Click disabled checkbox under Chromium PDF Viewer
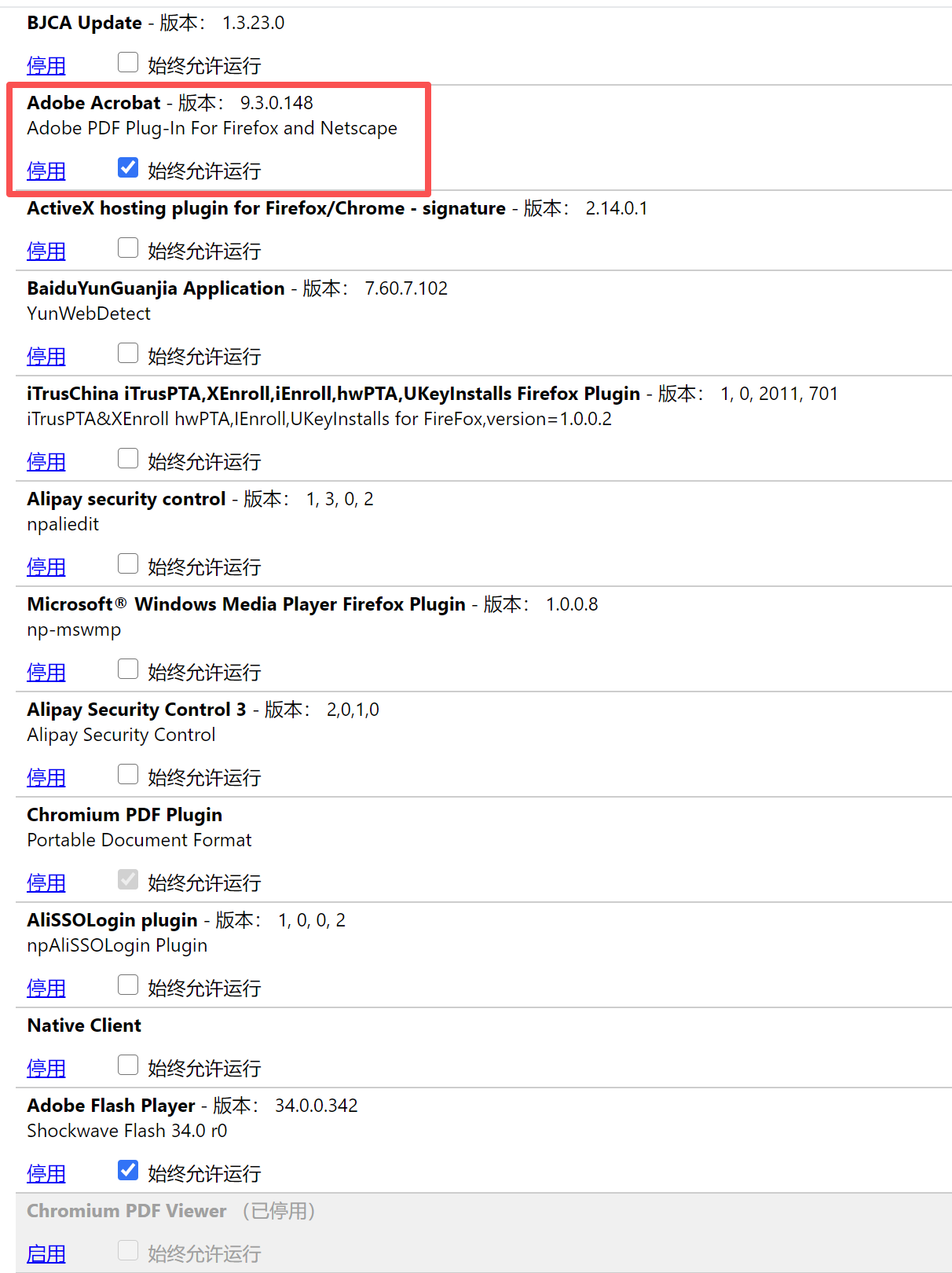952x1273 pixels. click(128, 1250)
